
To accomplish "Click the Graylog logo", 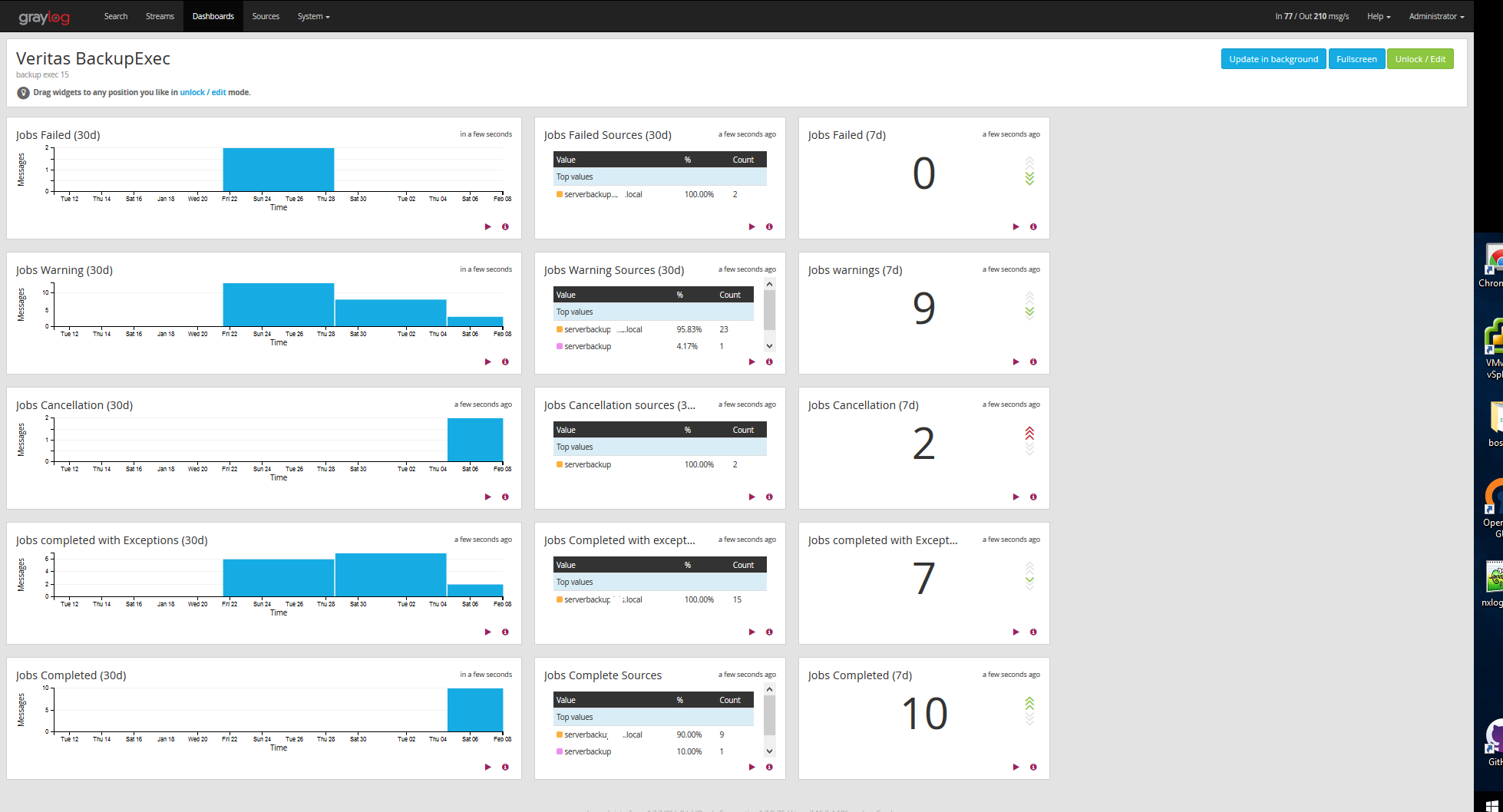I will tap(44, 17).
